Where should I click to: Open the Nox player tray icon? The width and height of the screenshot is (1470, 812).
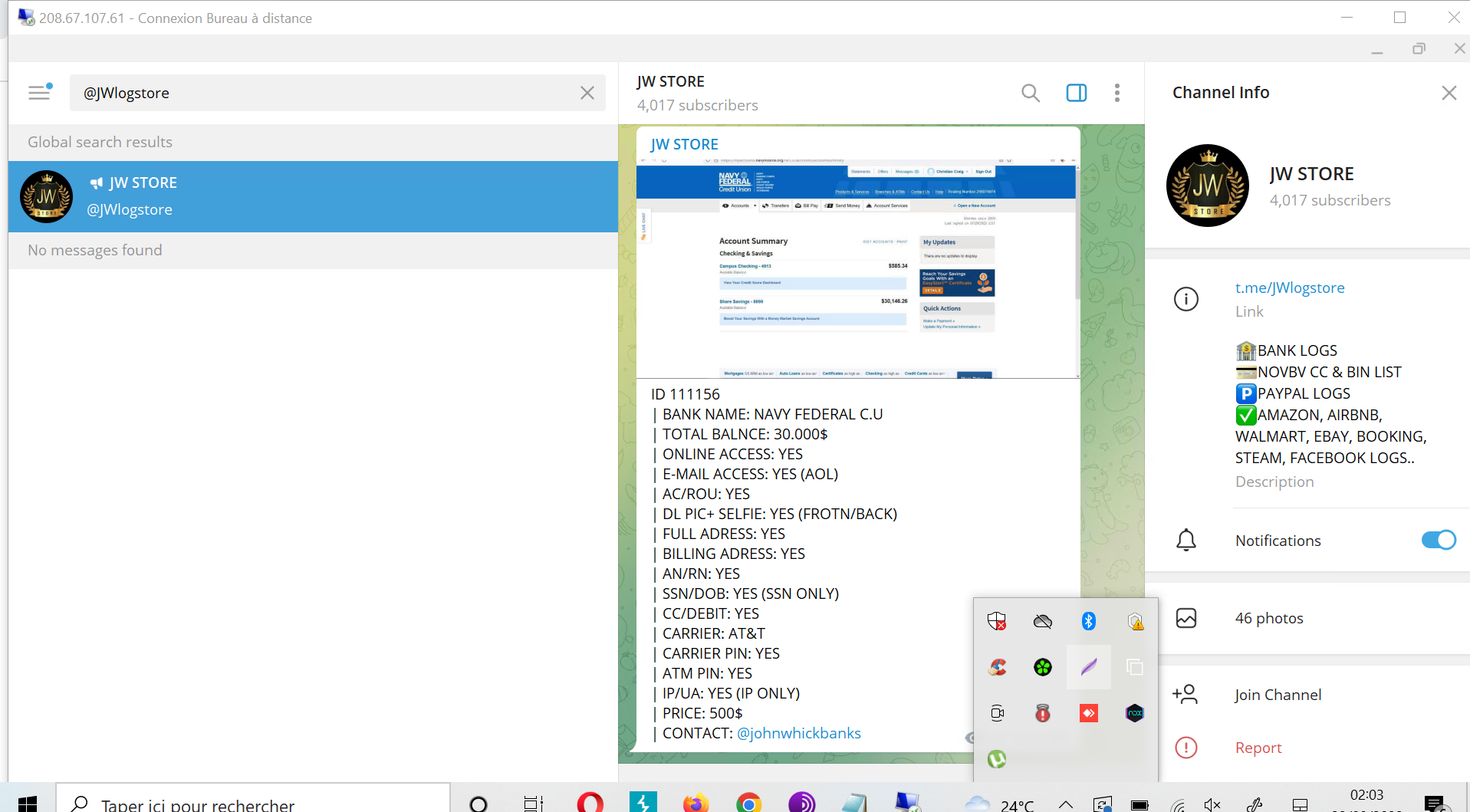[1135, 713]
